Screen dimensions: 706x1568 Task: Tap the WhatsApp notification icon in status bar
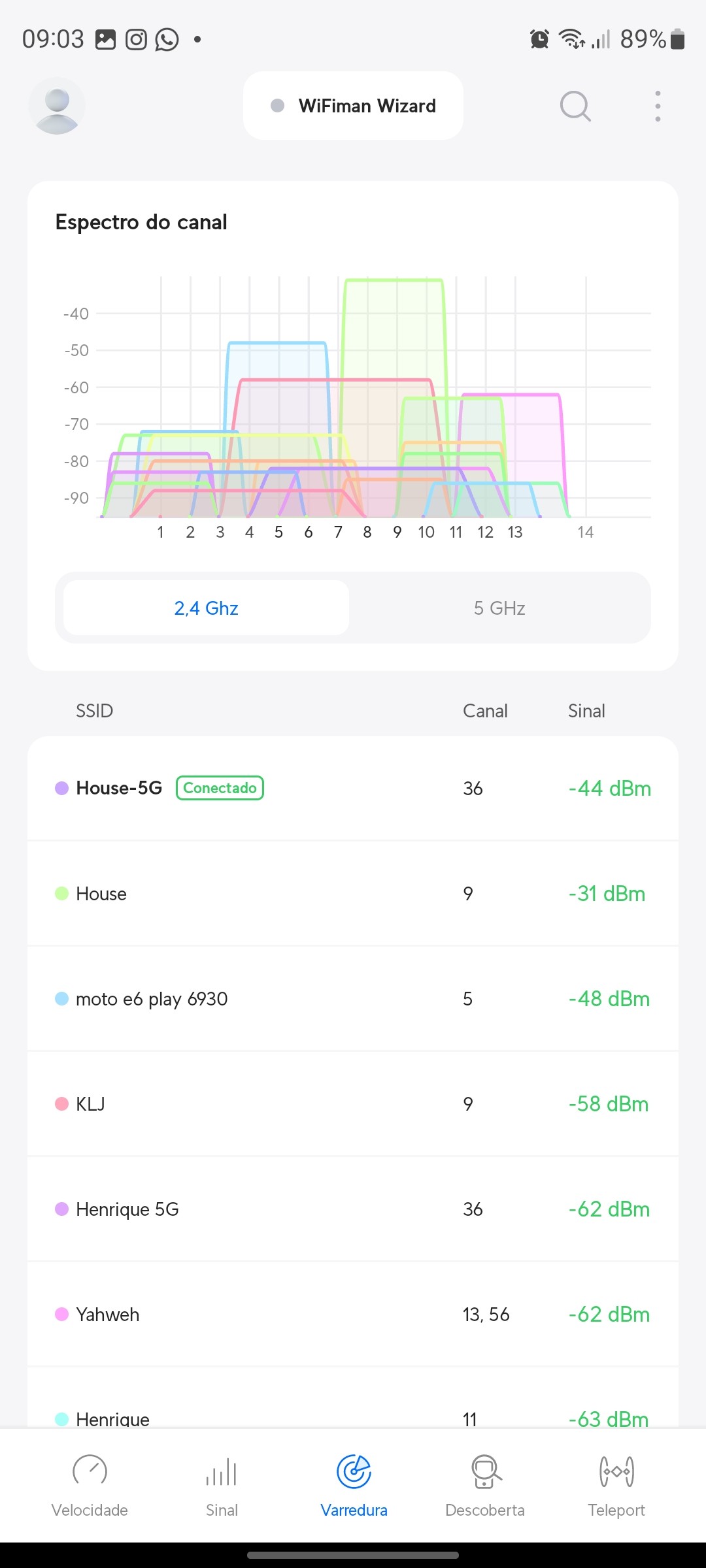coord(167,39)
